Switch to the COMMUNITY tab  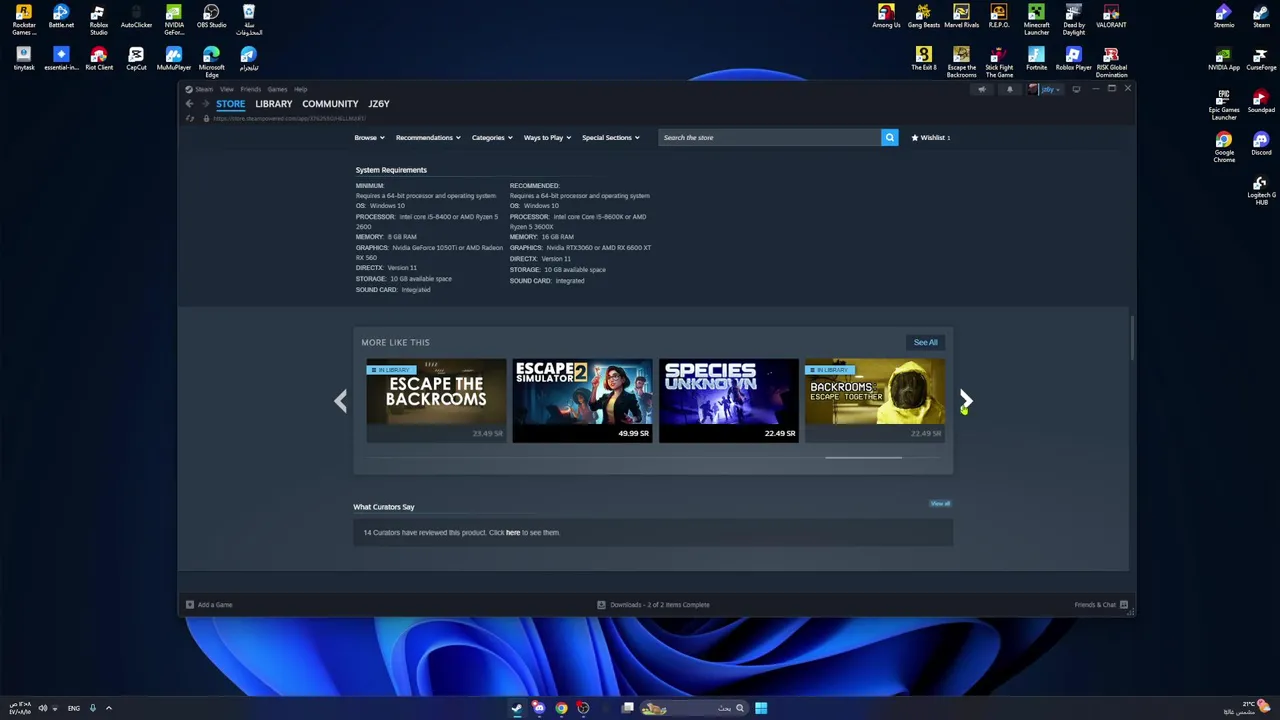330,103
